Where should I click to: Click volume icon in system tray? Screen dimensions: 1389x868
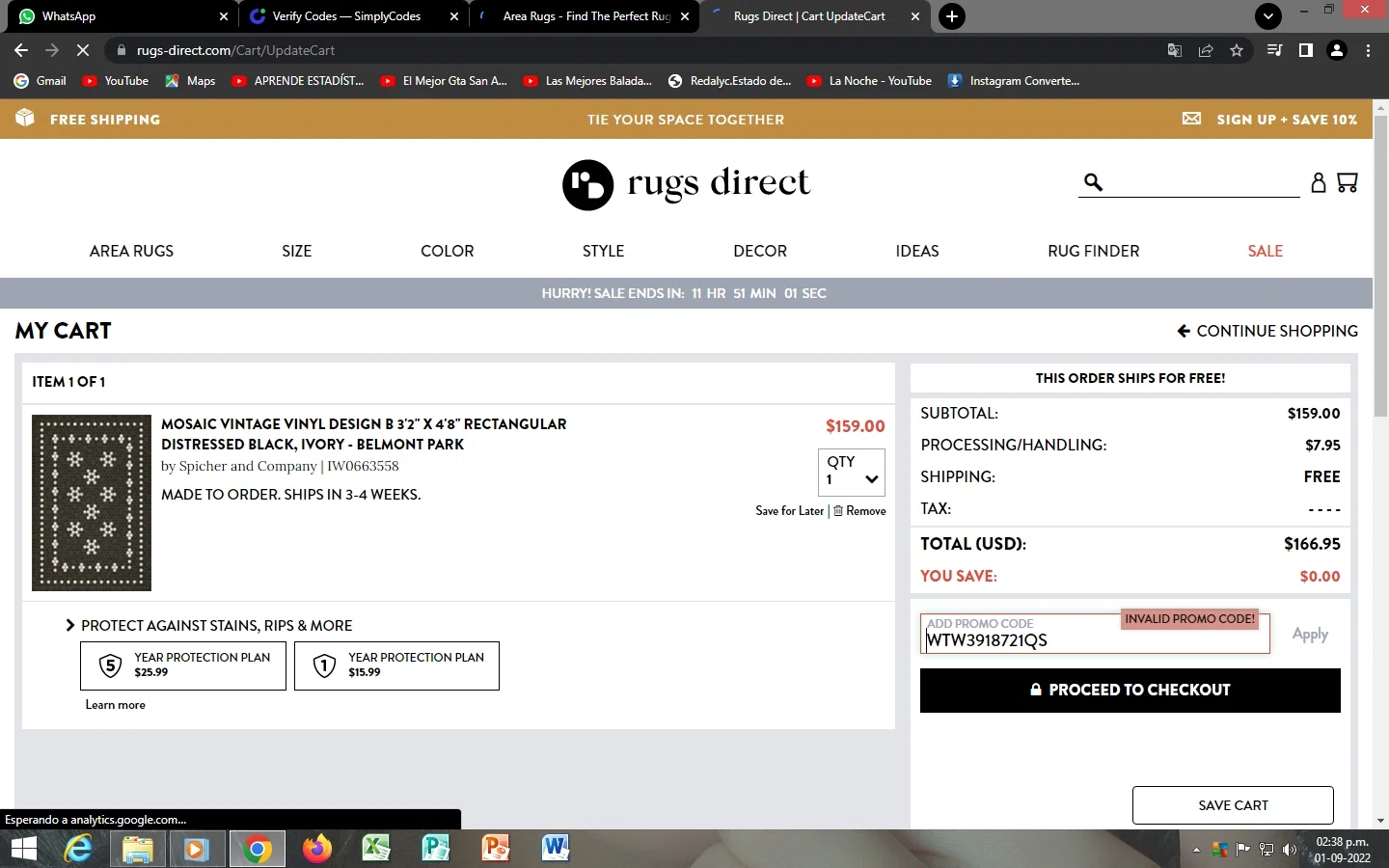tap(1290, 850)
